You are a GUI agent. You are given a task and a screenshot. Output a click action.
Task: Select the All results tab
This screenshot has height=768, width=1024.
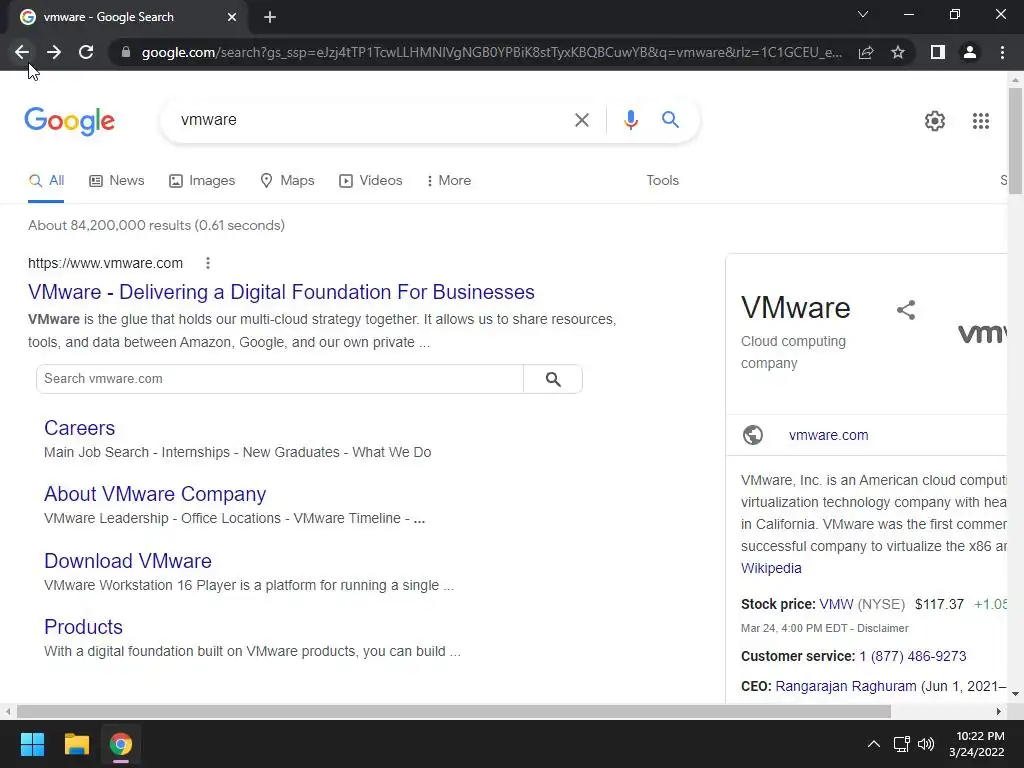(46, 181)
